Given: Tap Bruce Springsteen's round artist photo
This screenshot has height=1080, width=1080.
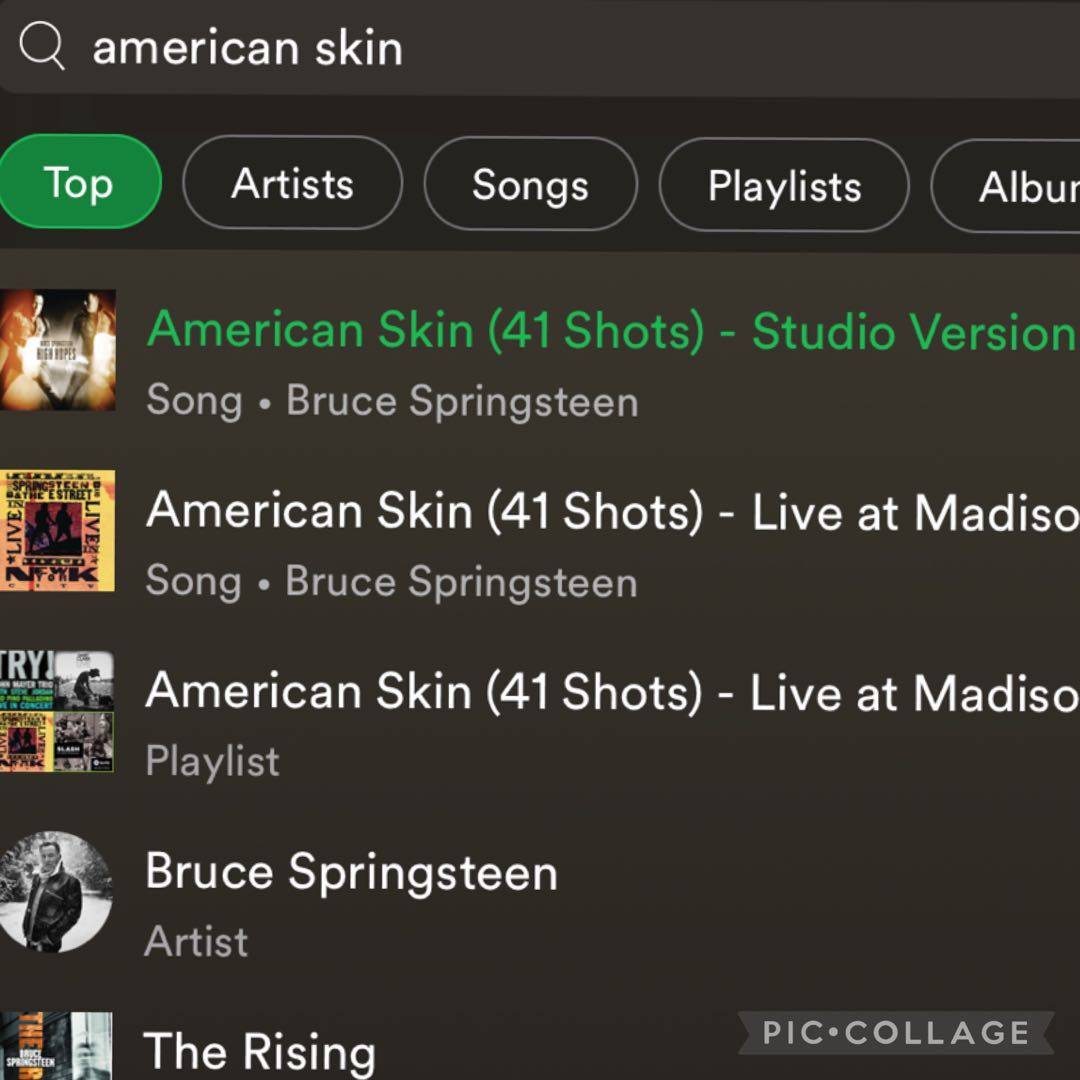Looking at the screenshot, I should tap(55, 891).
